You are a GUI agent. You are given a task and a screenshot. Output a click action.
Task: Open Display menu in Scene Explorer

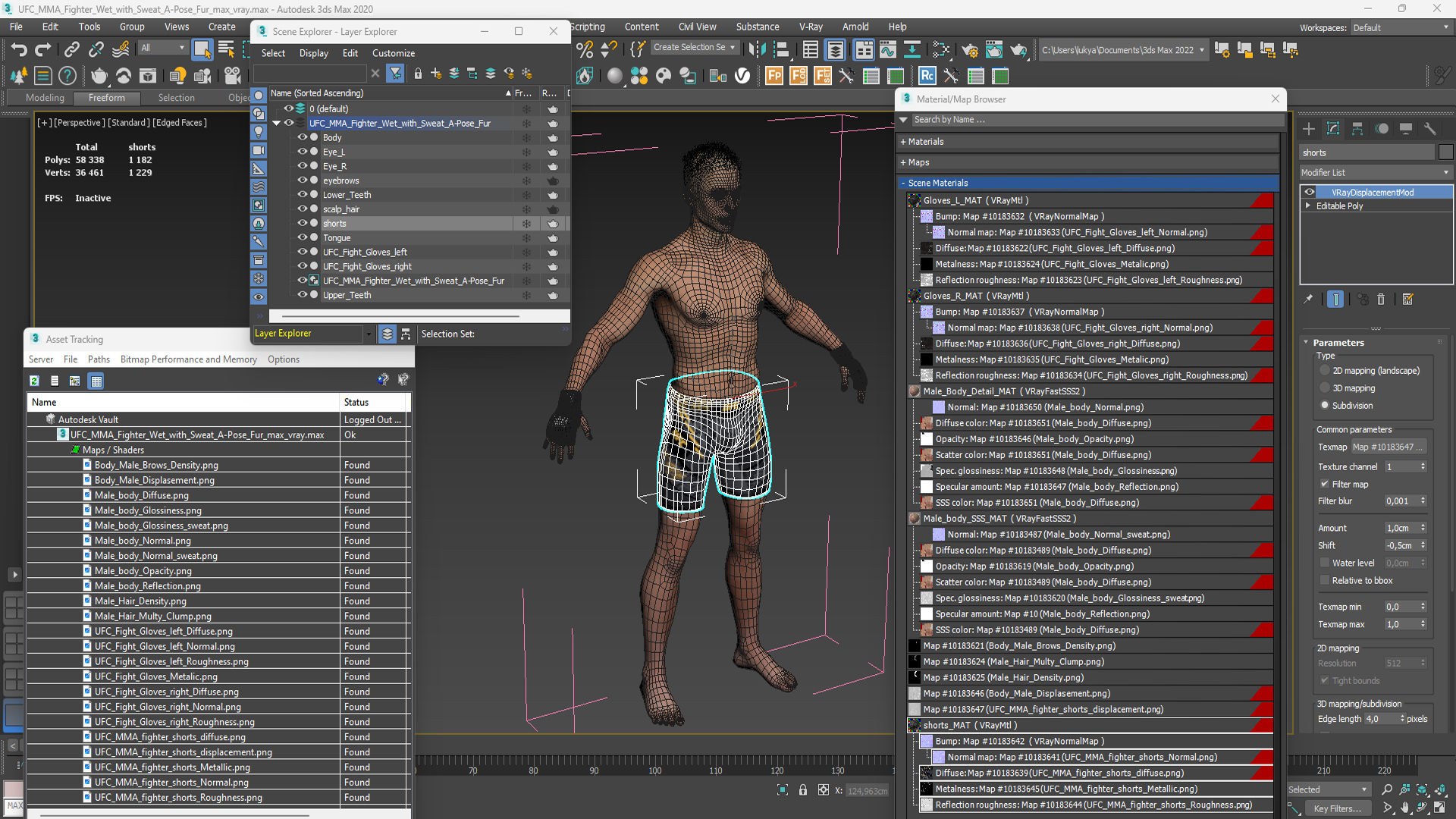314,53
